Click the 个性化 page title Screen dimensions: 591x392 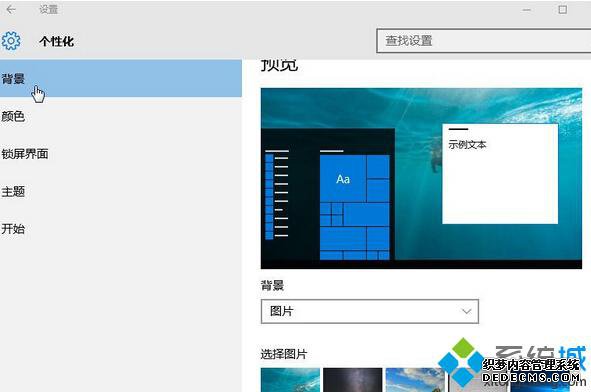pos(57,41)
